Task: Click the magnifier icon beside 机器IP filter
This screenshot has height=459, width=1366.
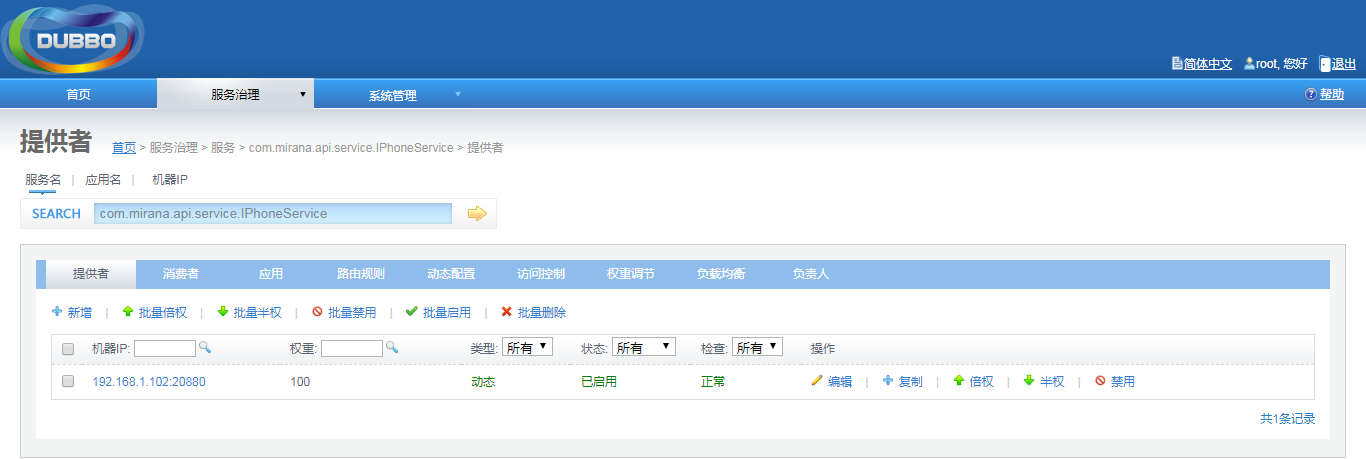Action: click(x=204, y=347)
